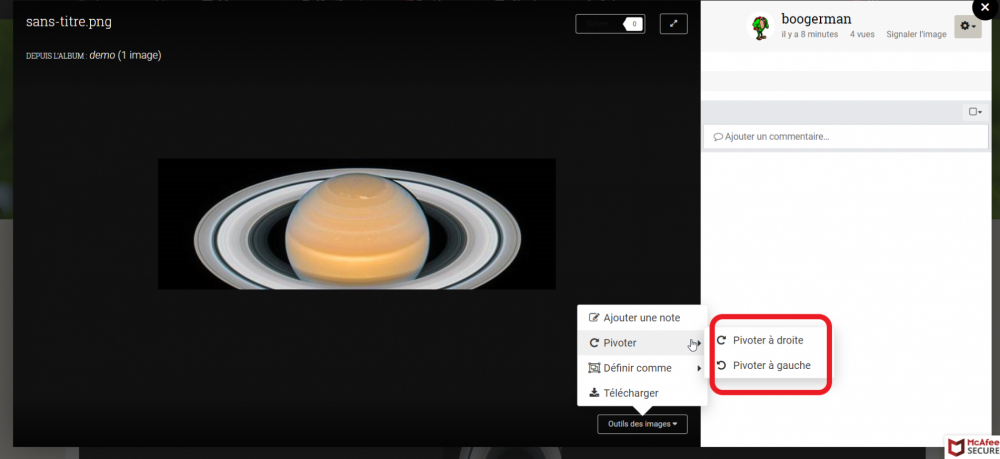Open the Pivoter submenu entry
The height and width of the screenshot is (459, 1000).
click(x=642, y=343)
